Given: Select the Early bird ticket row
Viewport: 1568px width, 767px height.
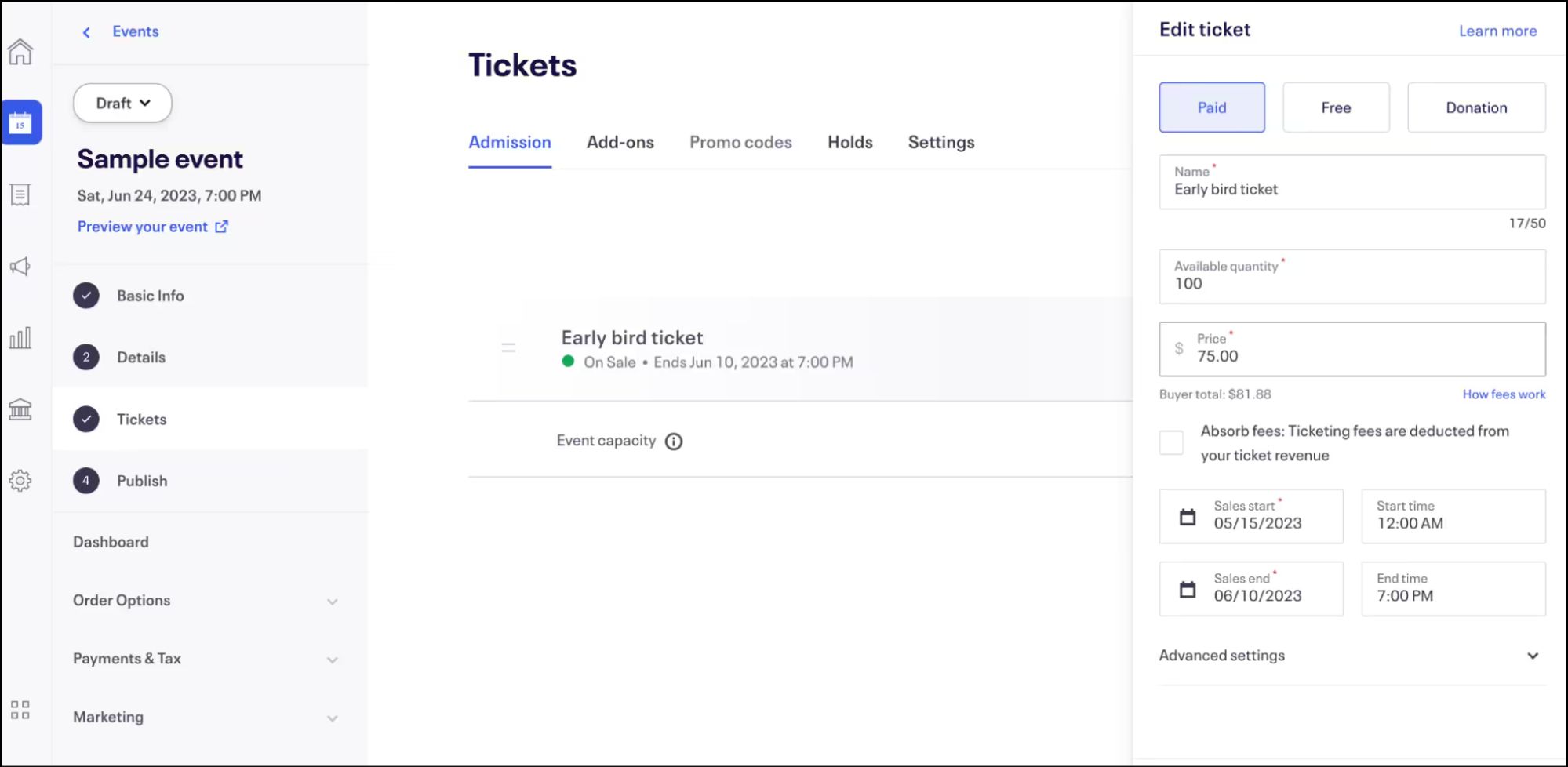Looking at the screenshot, I should (x=800, y=349).
